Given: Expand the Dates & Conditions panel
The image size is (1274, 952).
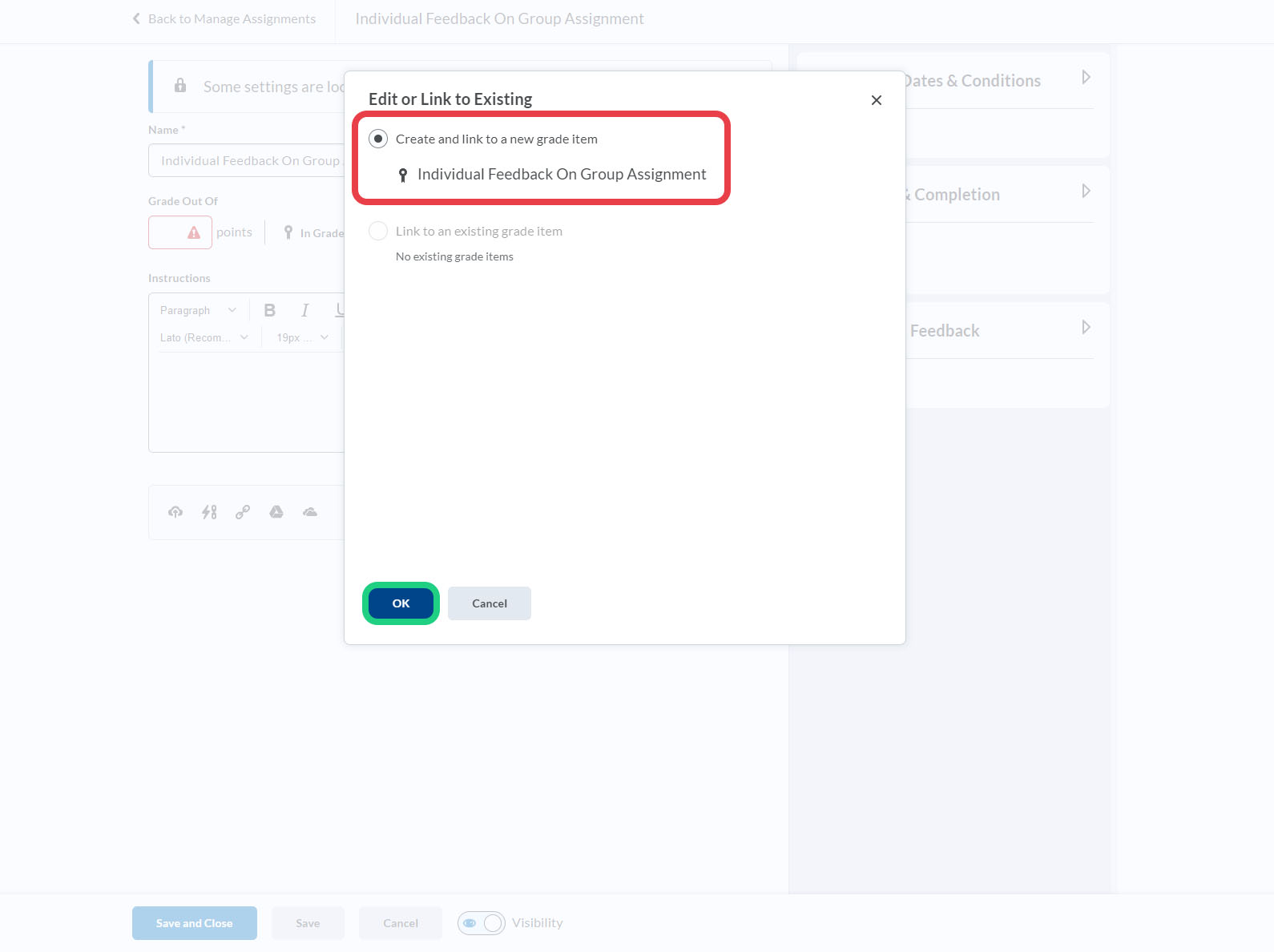Looking at the screenshot, I should (x=1086, y=78).
